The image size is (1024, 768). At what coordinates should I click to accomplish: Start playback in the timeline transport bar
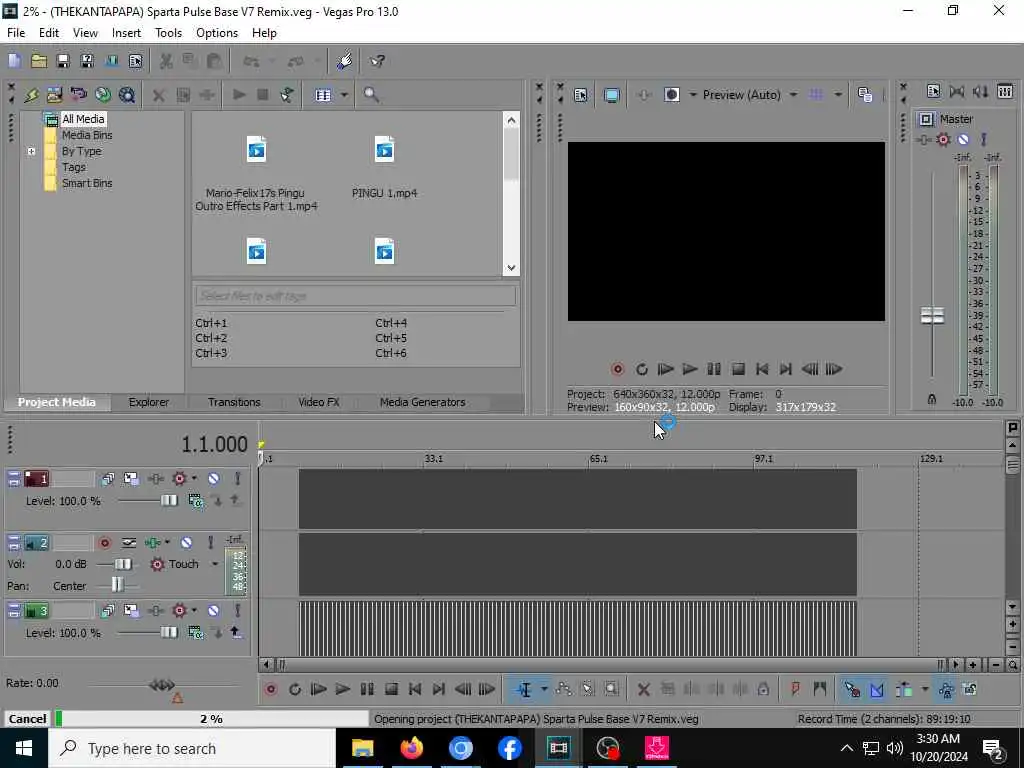coord(342,689)
